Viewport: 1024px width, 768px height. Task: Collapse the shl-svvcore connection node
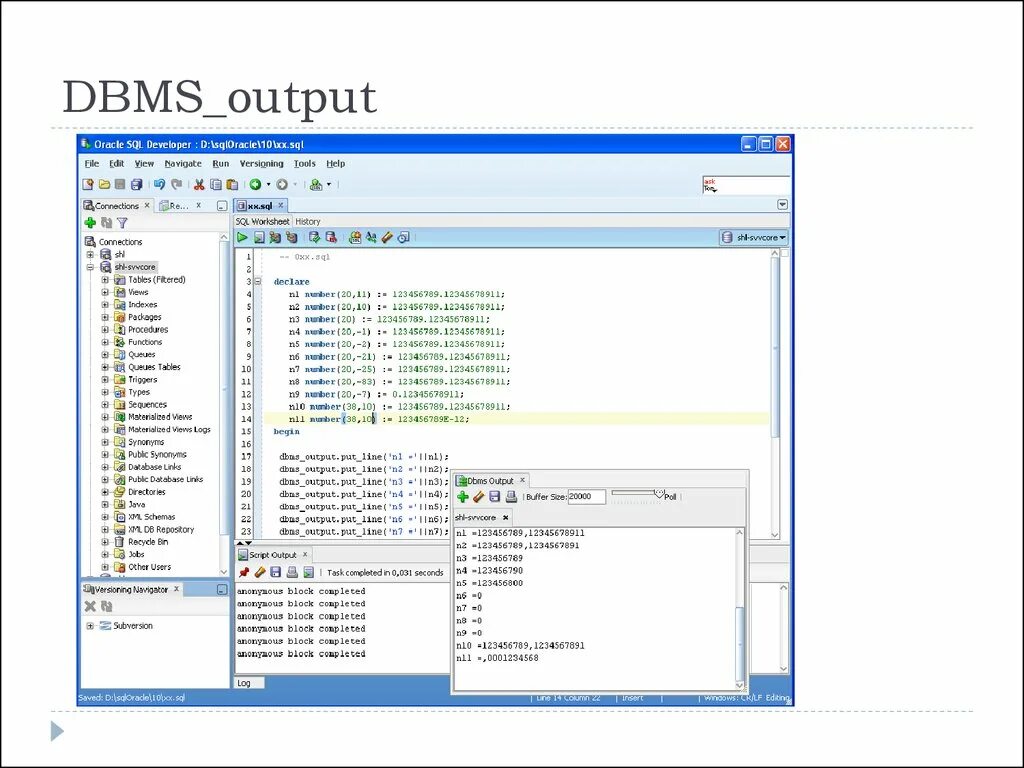(x=90, y=267)
